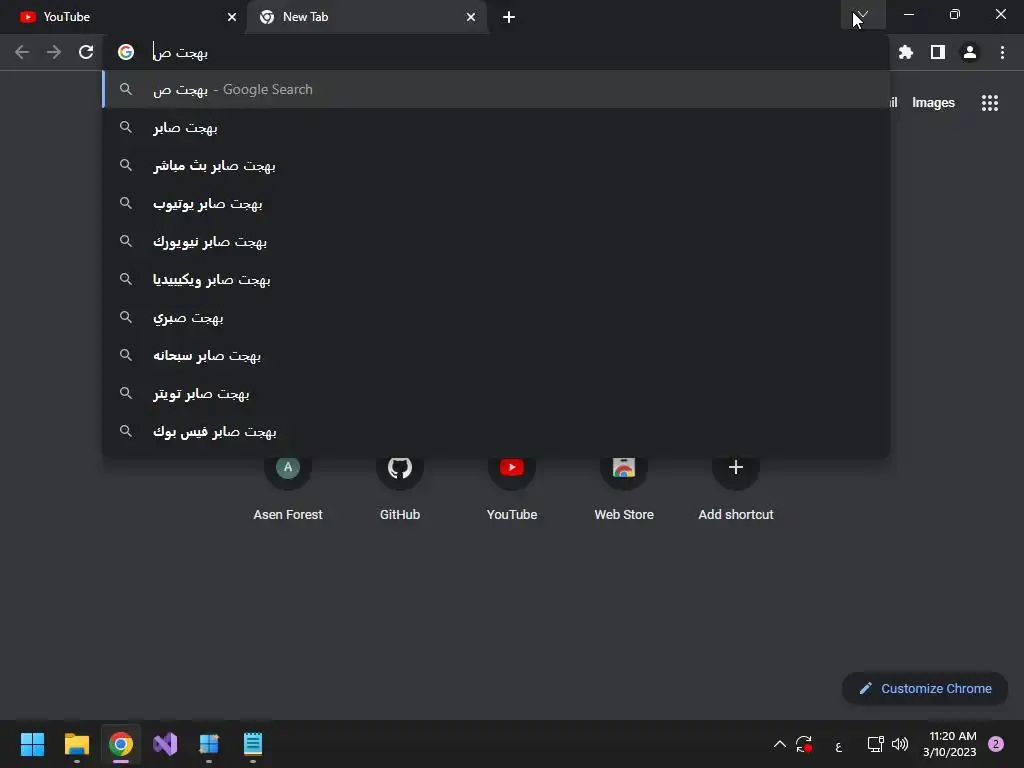Screen dimensions: 1024x768
Task: Select suggestion 'بهجت صابر تويتر'
Action: pyautogui.click(x=496, y=393)
